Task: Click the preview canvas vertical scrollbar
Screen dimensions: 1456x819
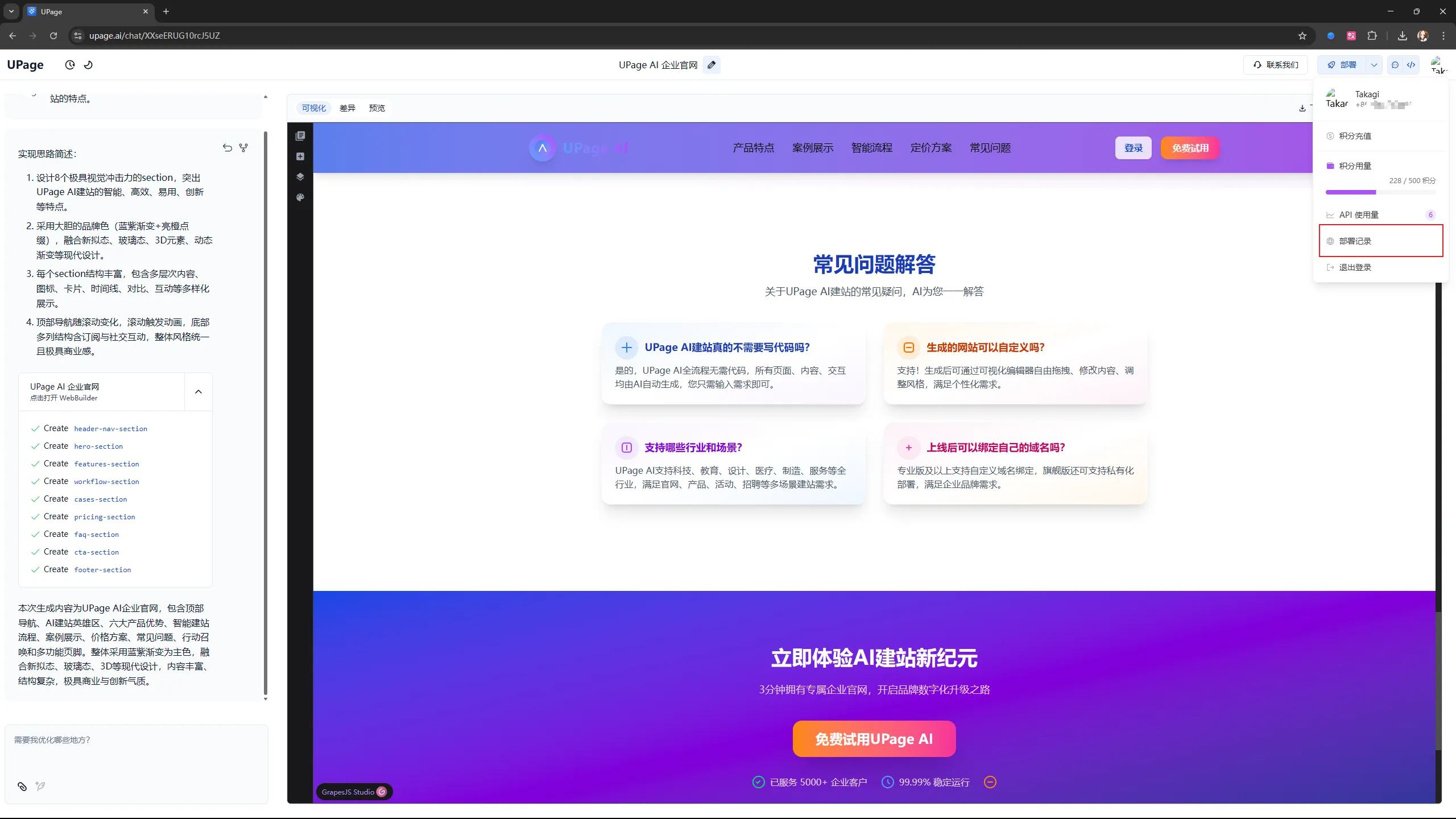Action: pos(1438,681)
